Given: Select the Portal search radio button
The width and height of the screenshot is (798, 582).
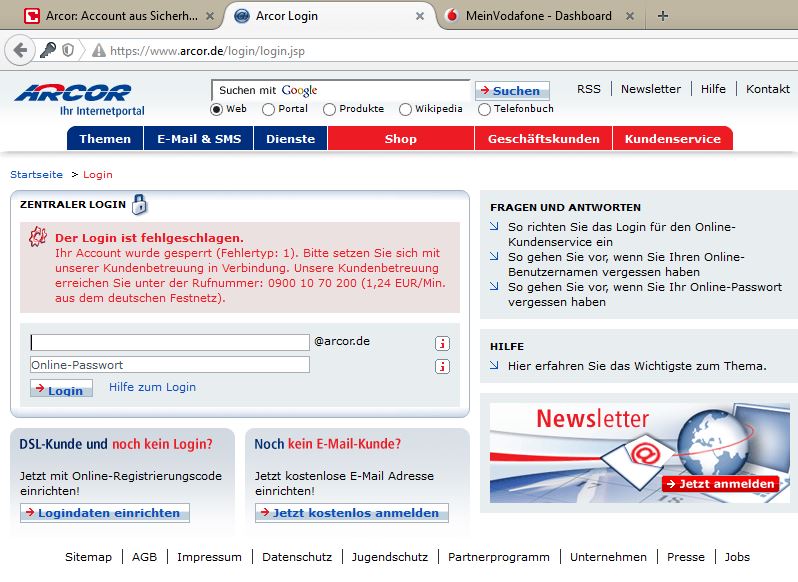Looking at the screenshot, I should click(x=268, y=109).
